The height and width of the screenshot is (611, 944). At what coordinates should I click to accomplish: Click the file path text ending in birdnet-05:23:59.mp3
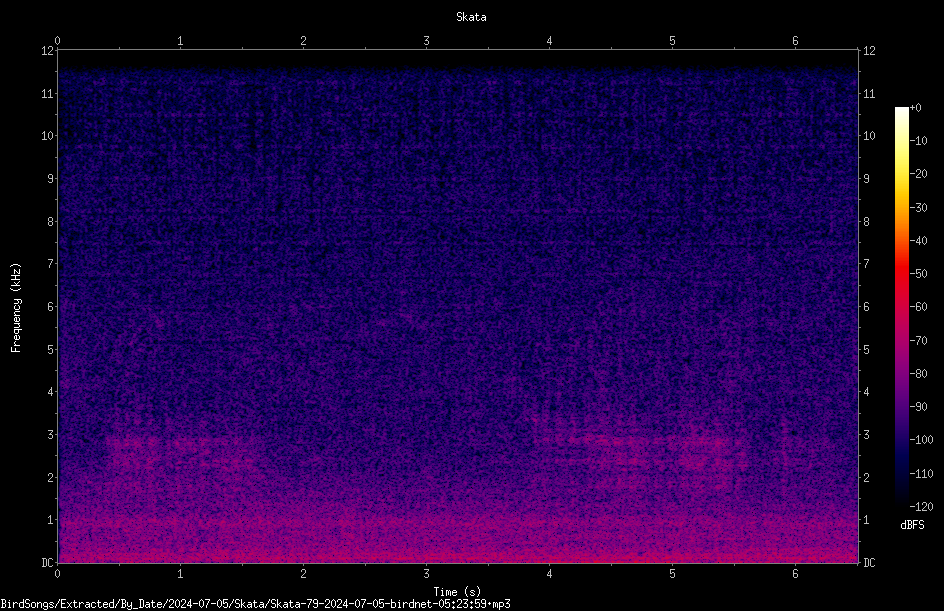coord(255,604)
